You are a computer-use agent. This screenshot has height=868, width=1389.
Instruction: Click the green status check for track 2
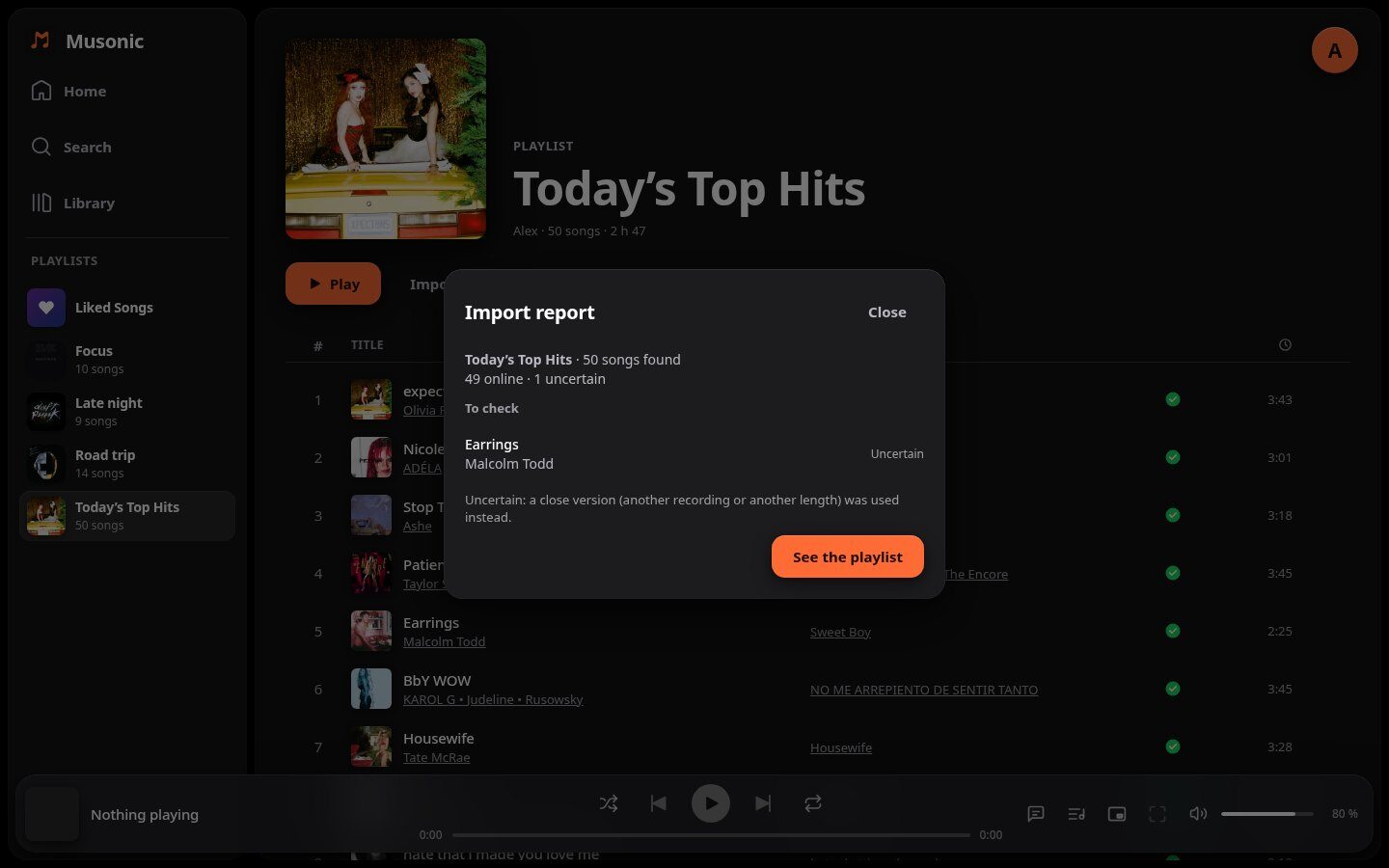[x=1173, y=457]
